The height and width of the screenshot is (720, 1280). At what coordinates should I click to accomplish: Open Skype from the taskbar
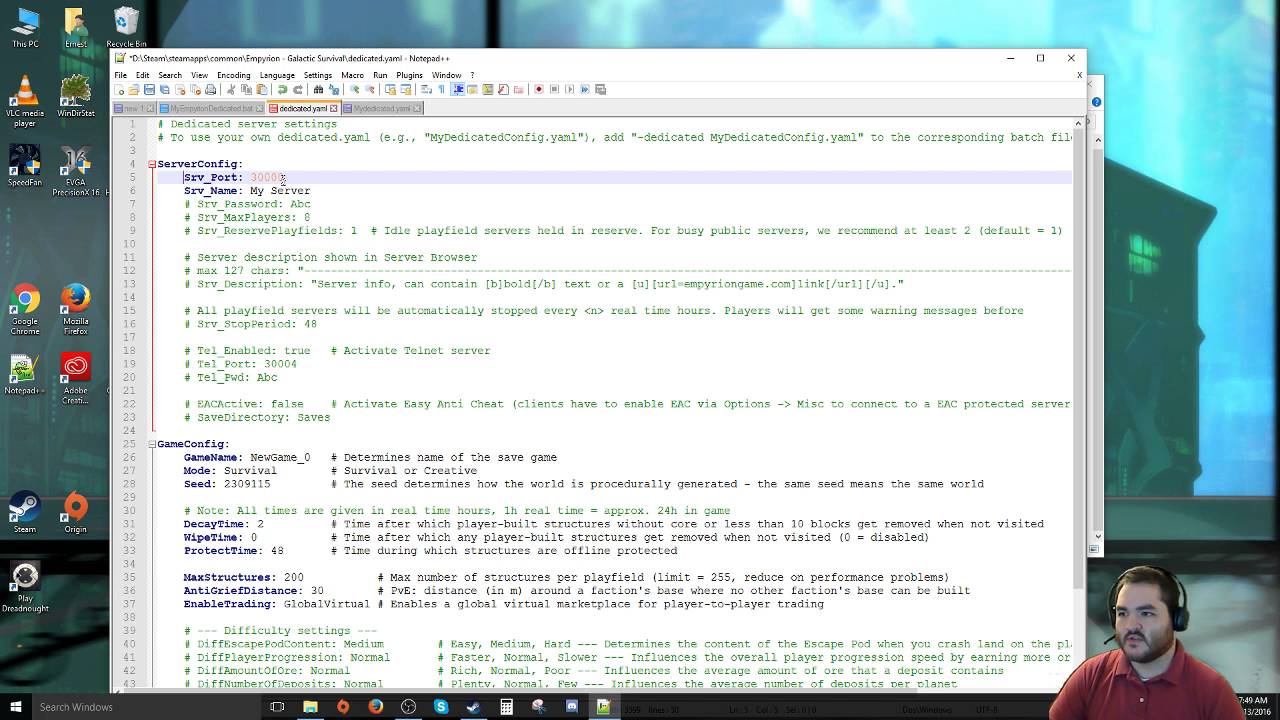click(441, 707)
